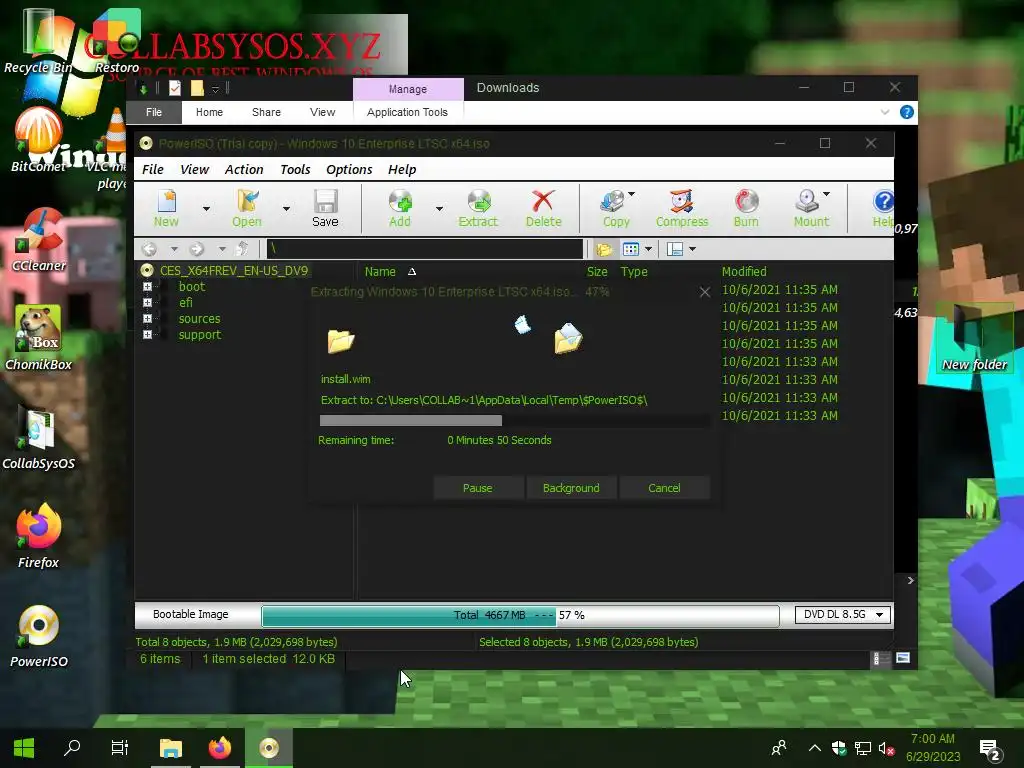Click the Back navigation arrow in PowerISO
Image resolution: width=1024 pixels, height=768 pixels.
150,249
